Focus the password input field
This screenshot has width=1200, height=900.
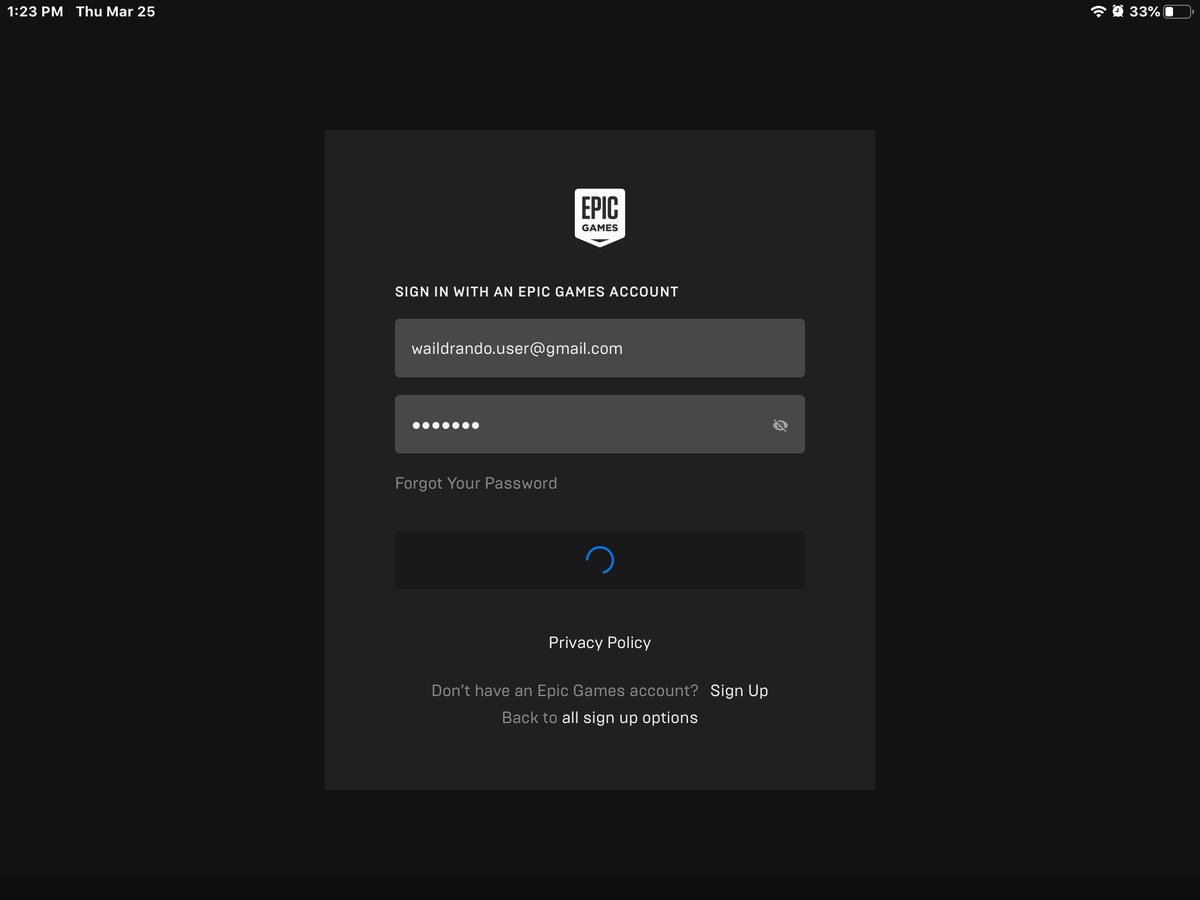600,424
